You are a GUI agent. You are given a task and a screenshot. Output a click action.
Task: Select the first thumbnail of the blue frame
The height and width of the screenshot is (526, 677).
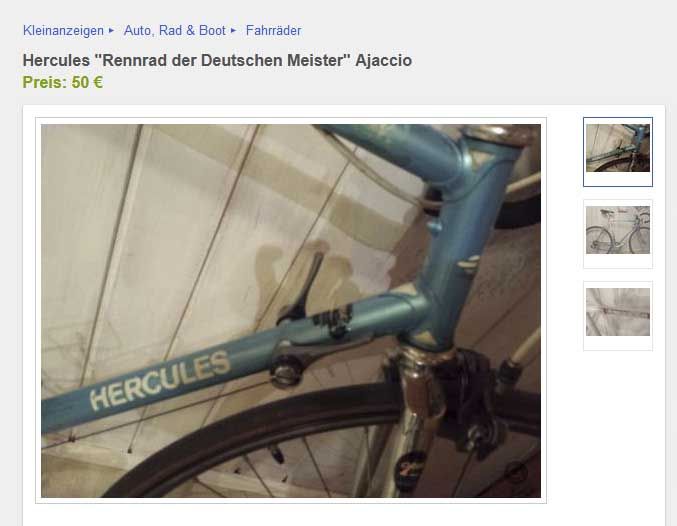coord(617,148)
